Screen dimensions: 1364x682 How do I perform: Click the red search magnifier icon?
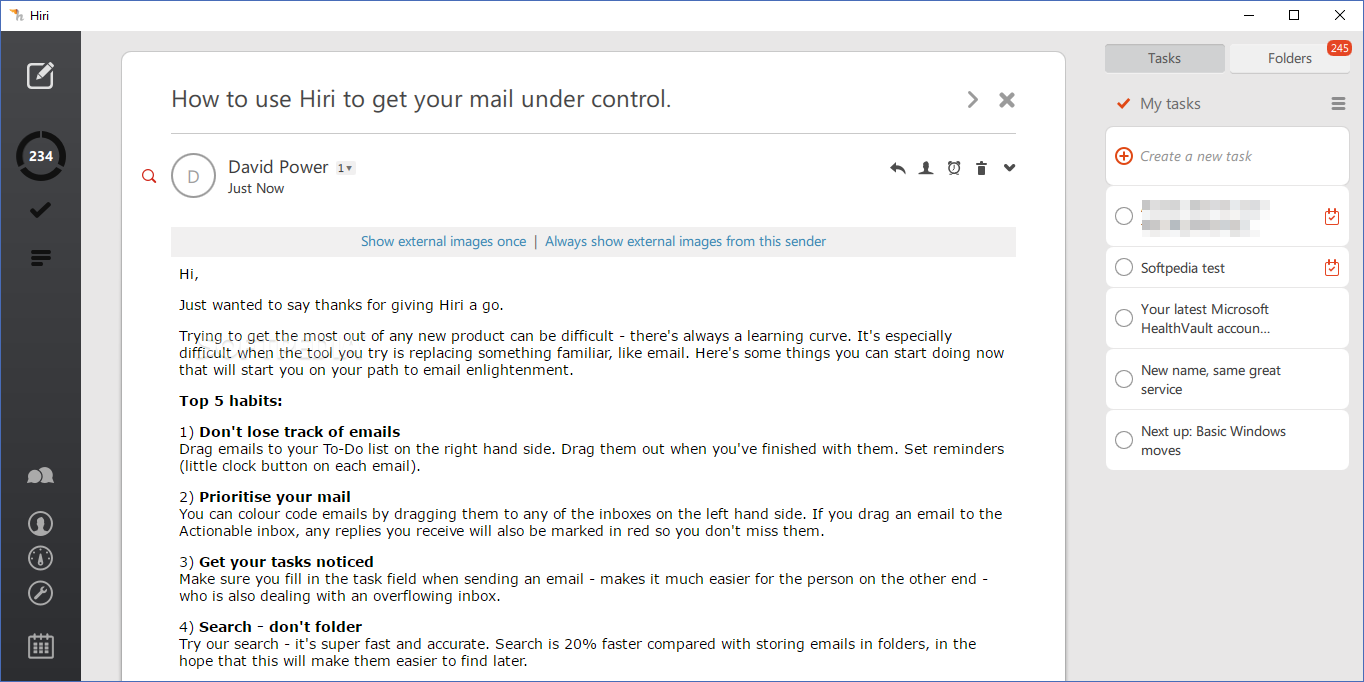pos(149,177)
